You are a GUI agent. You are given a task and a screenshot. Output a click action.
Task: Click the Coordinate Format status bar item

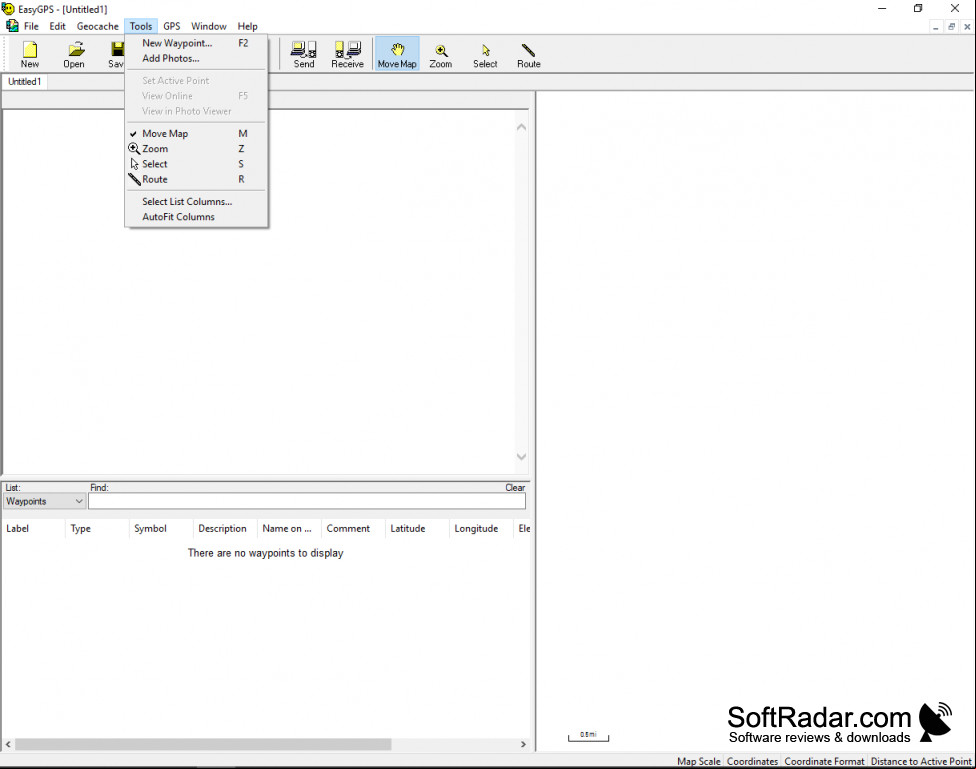click(824, 761)
